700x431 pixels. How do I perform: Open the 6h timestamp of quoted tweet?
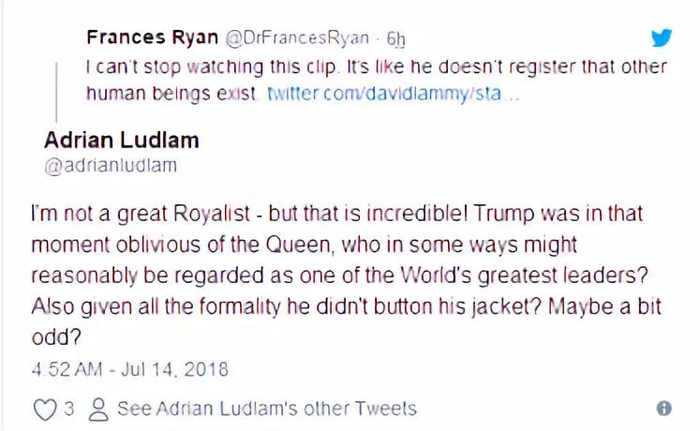point(397,39)
